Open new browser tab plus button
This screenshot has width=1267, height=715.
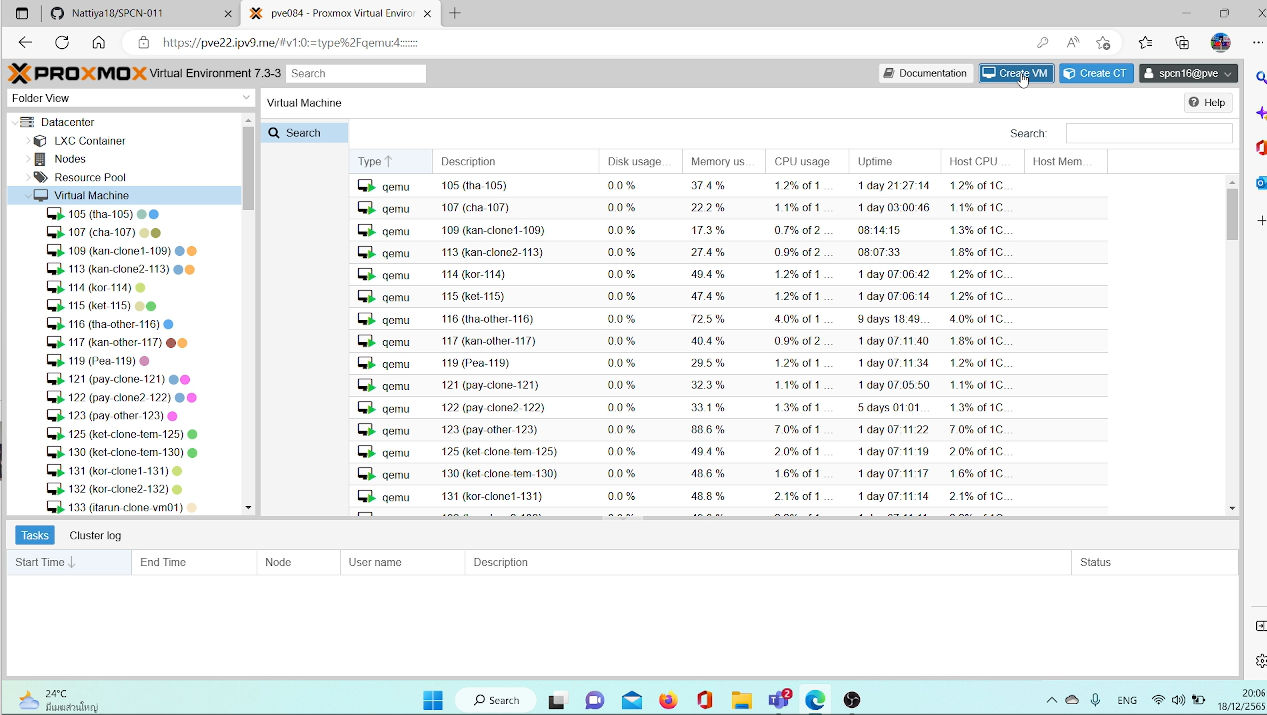[x=455, y=13]
